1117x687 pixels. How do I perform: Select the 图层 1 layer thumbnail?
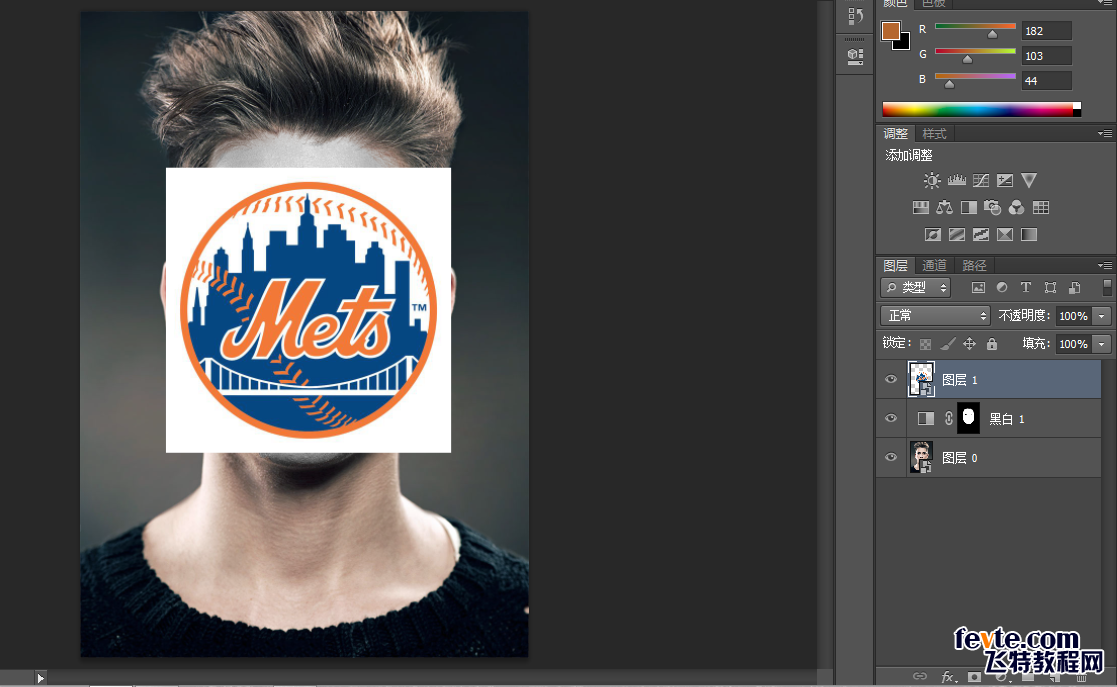(921, 379)
